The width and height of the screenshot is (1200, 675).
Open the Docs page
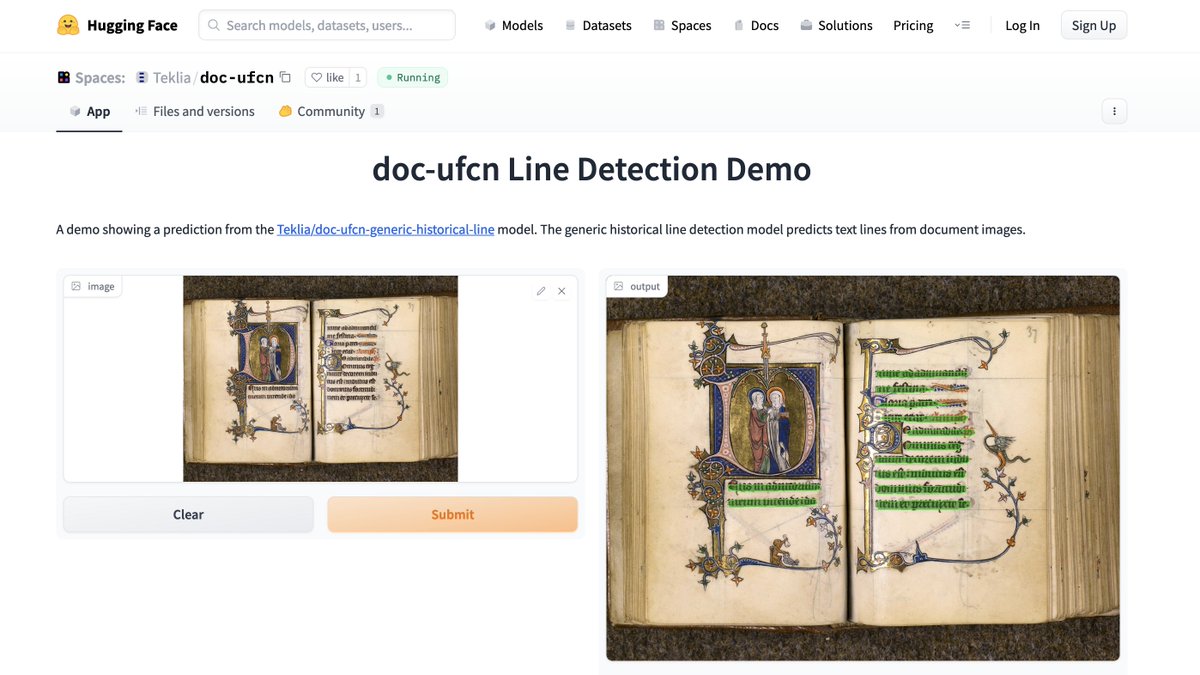pyautogui.click(x=755, y=25)
